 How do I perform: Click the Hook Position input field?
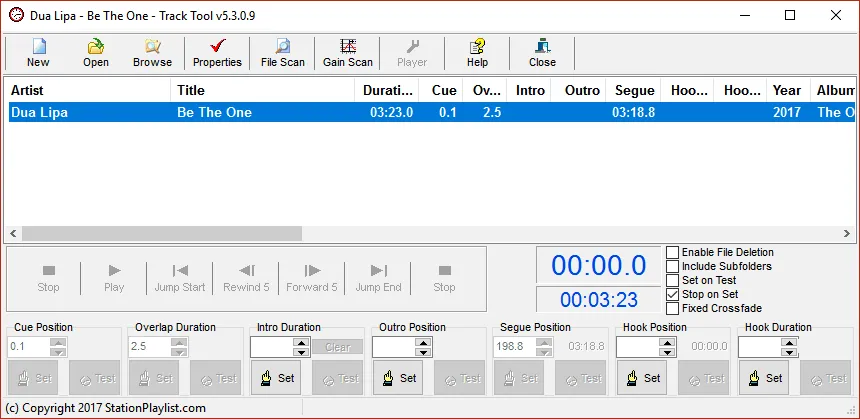[638, 347]
